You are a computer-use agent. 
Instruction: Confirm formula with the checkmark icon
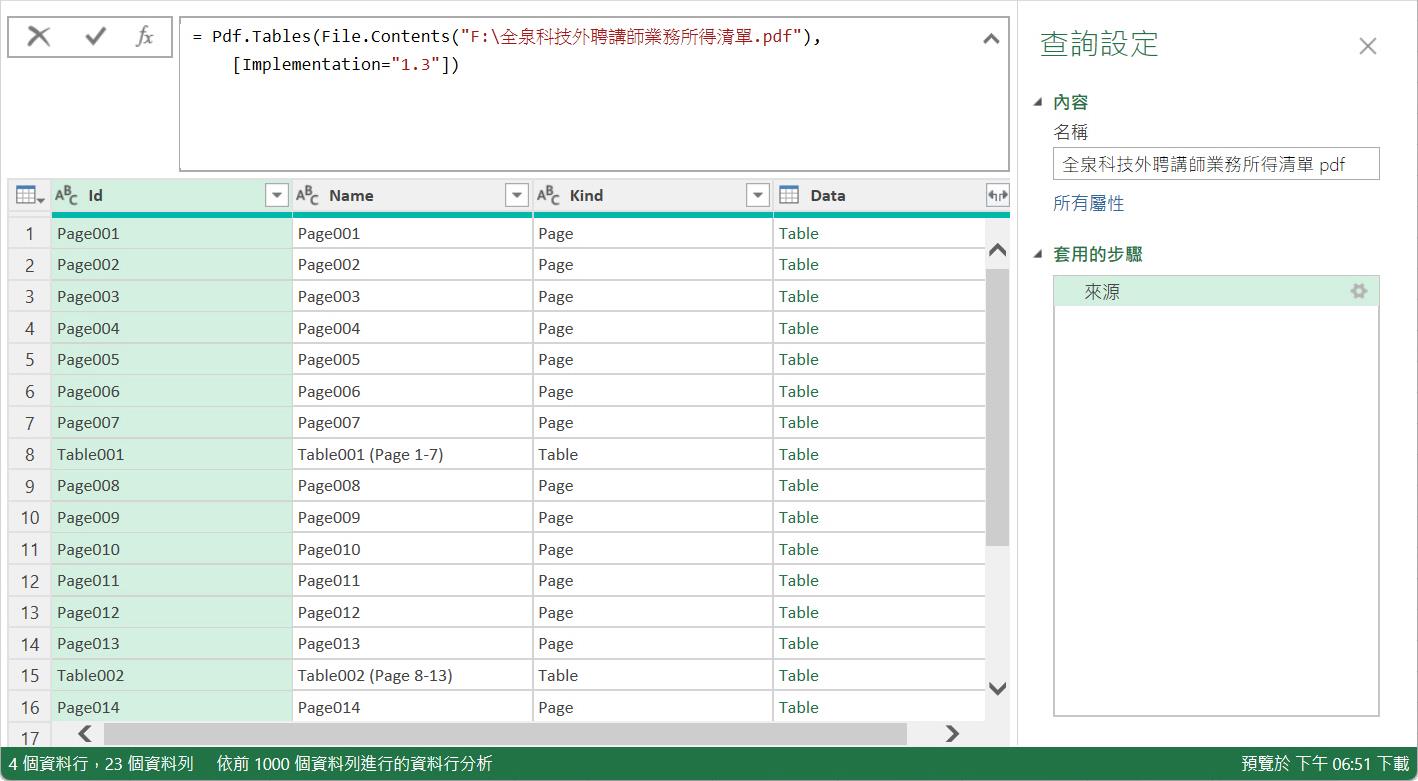96,37
